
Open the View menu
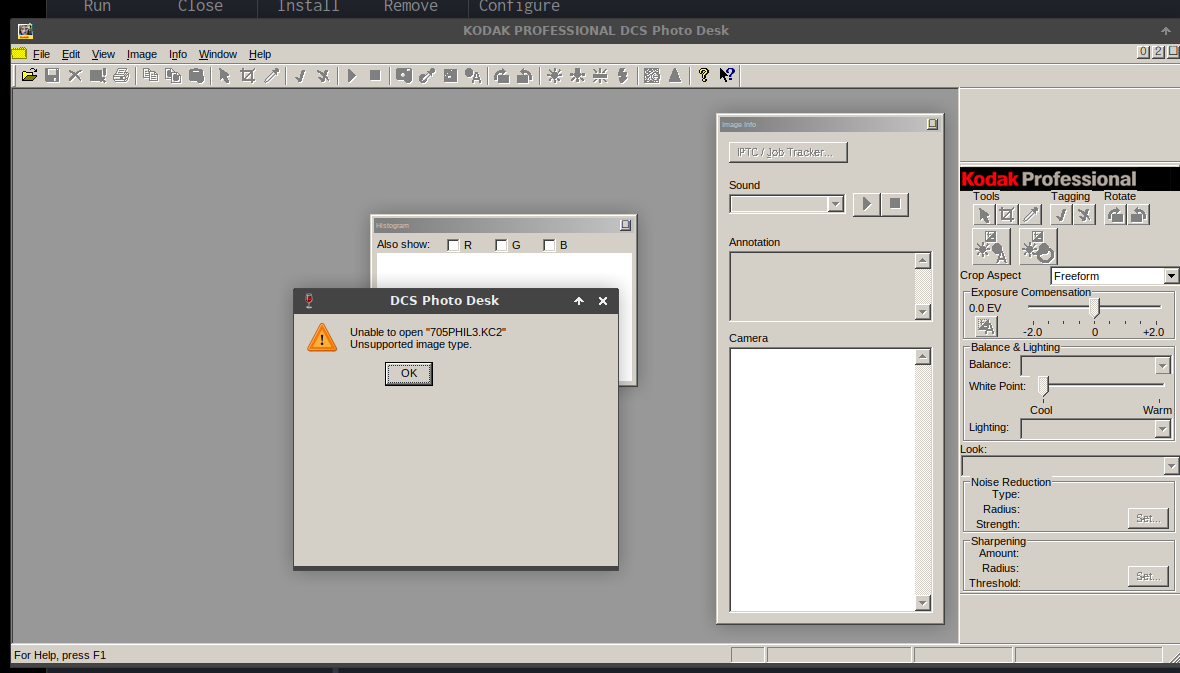coord(103,54)
